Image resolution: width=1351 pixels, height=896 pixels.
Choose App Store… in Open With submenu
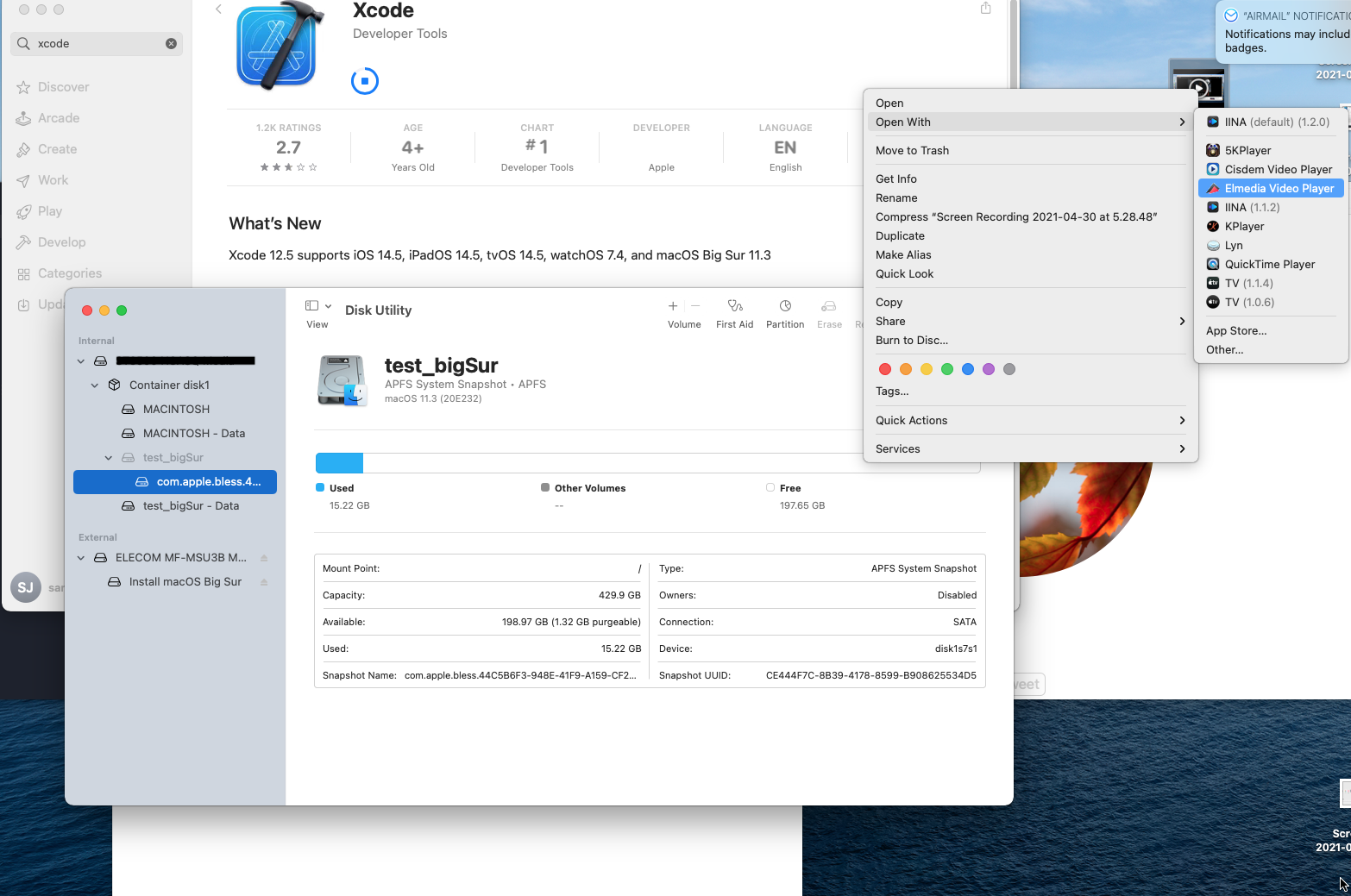[1271, 330]
